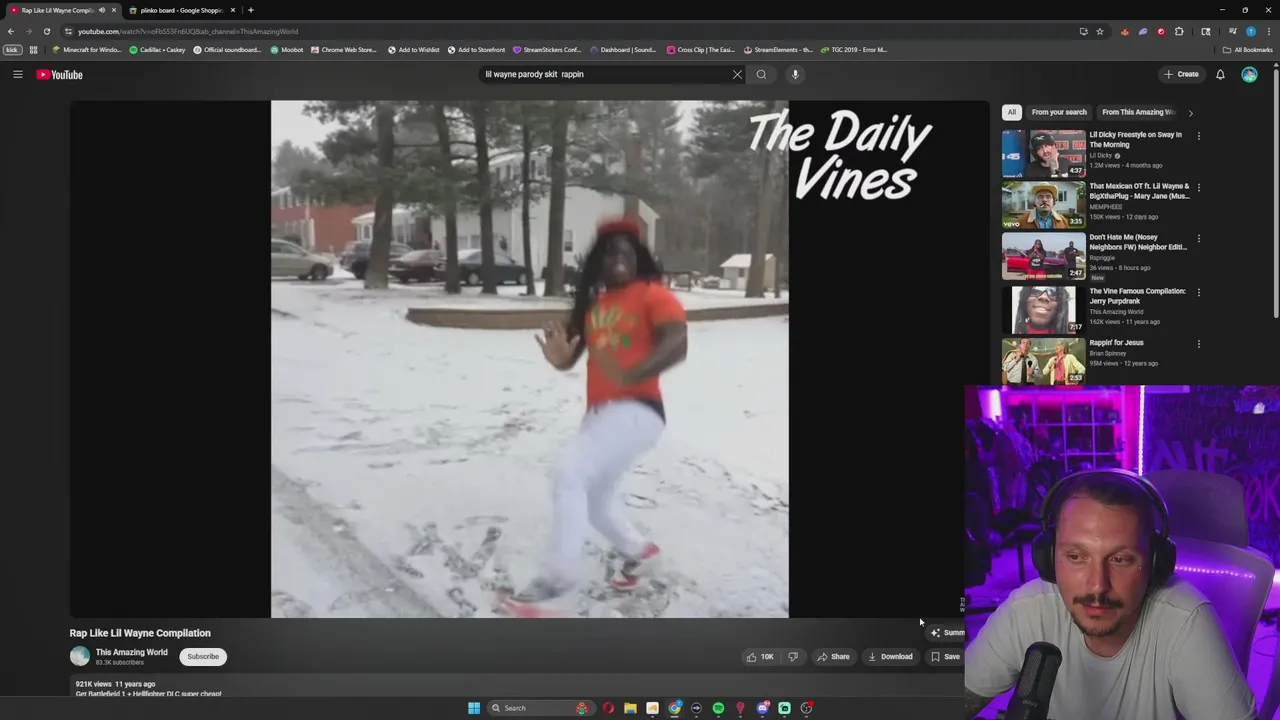Viewport: 1280px width, 720px height.
Task: Open Lil Dicky Freestyle video thumbnail
Action: click(x=1043, y=153)
